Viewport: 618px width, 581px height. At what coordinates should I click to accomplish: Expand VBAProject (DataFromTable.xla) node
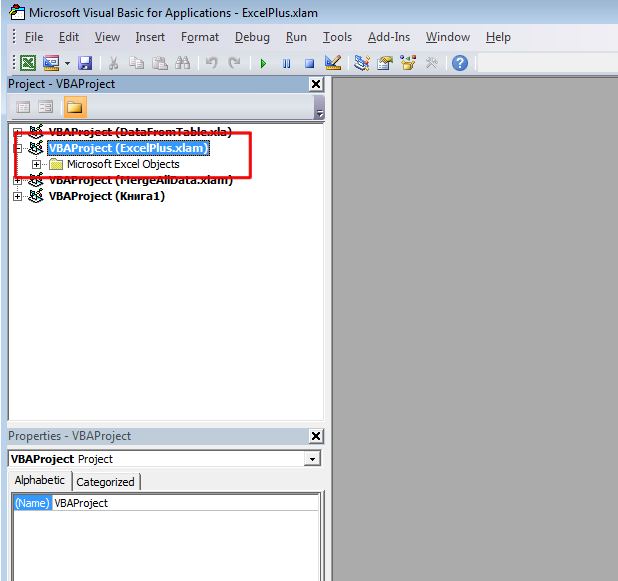click(17, 132)
